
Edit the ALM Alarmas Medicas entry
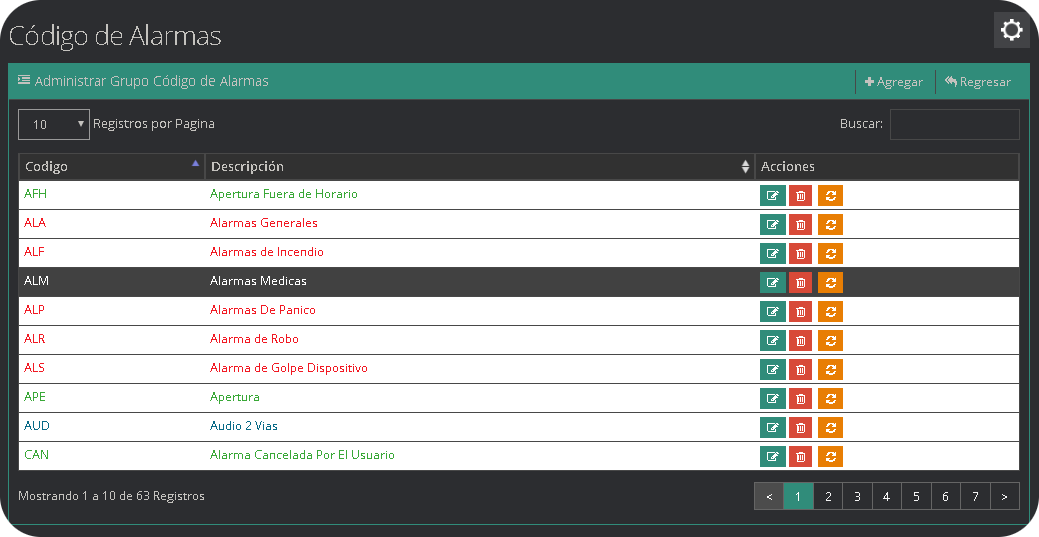pyautogui.click(x=772, y=283)
